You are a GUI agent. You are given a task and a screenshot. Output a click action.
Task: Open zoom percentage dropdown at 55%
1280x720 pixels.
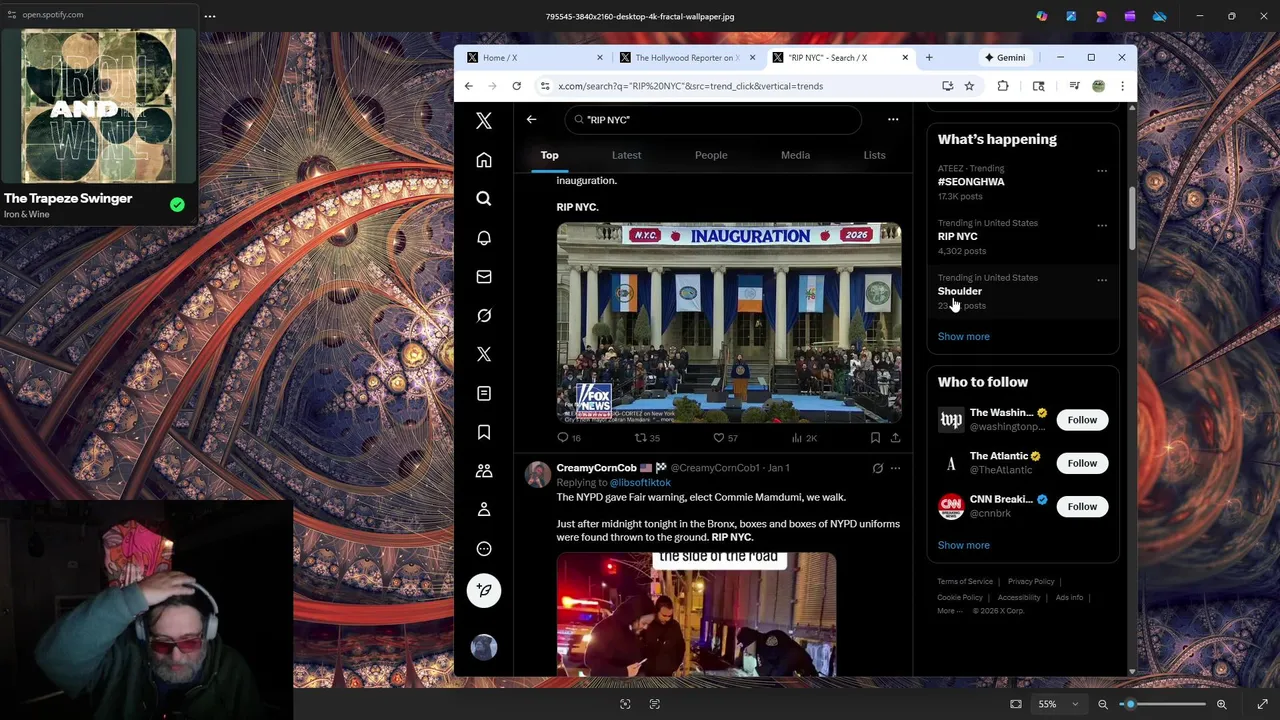click(1058, 704)
